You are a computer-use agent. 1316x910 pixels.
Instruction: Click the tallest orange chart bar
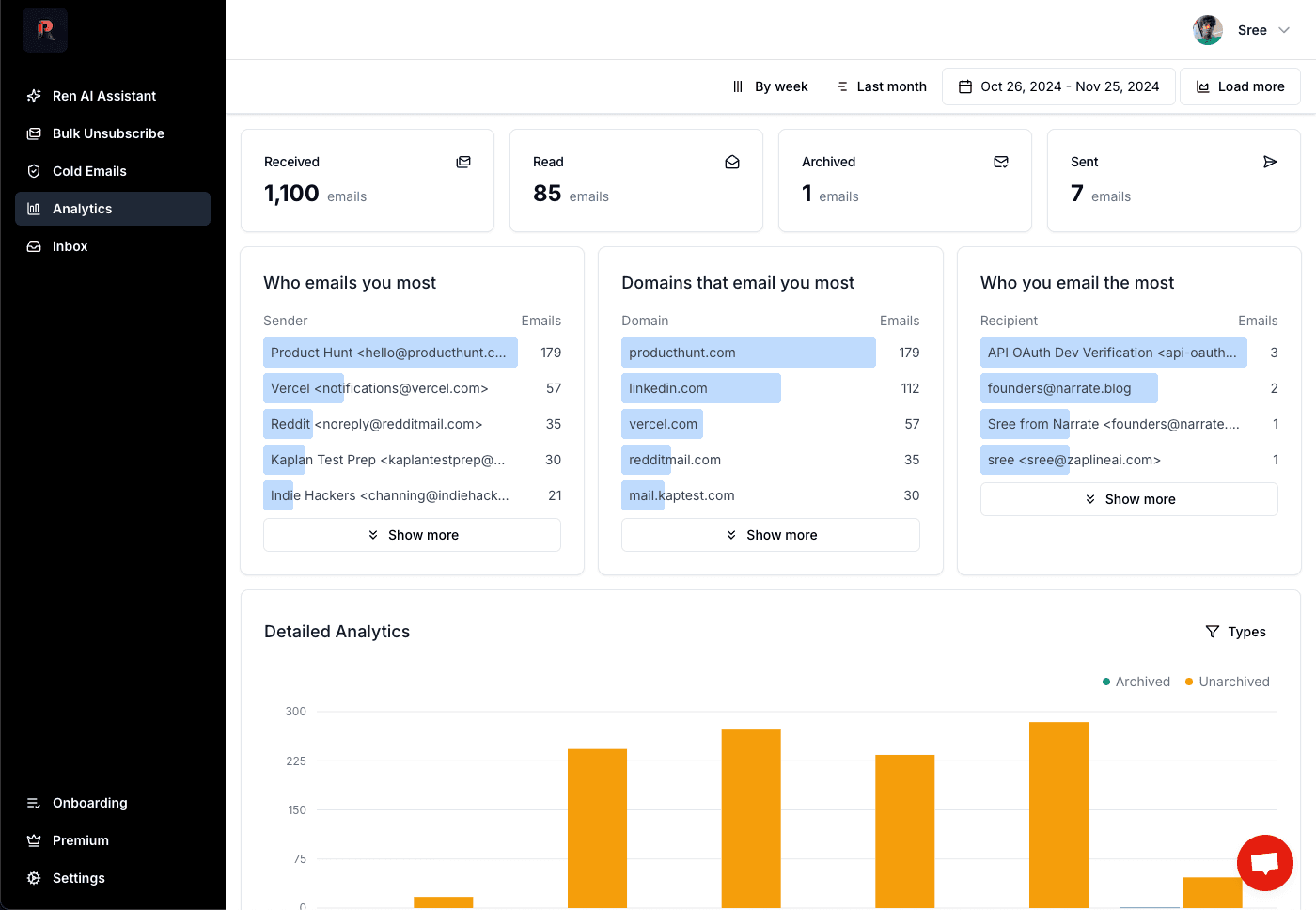point(1058,815)
